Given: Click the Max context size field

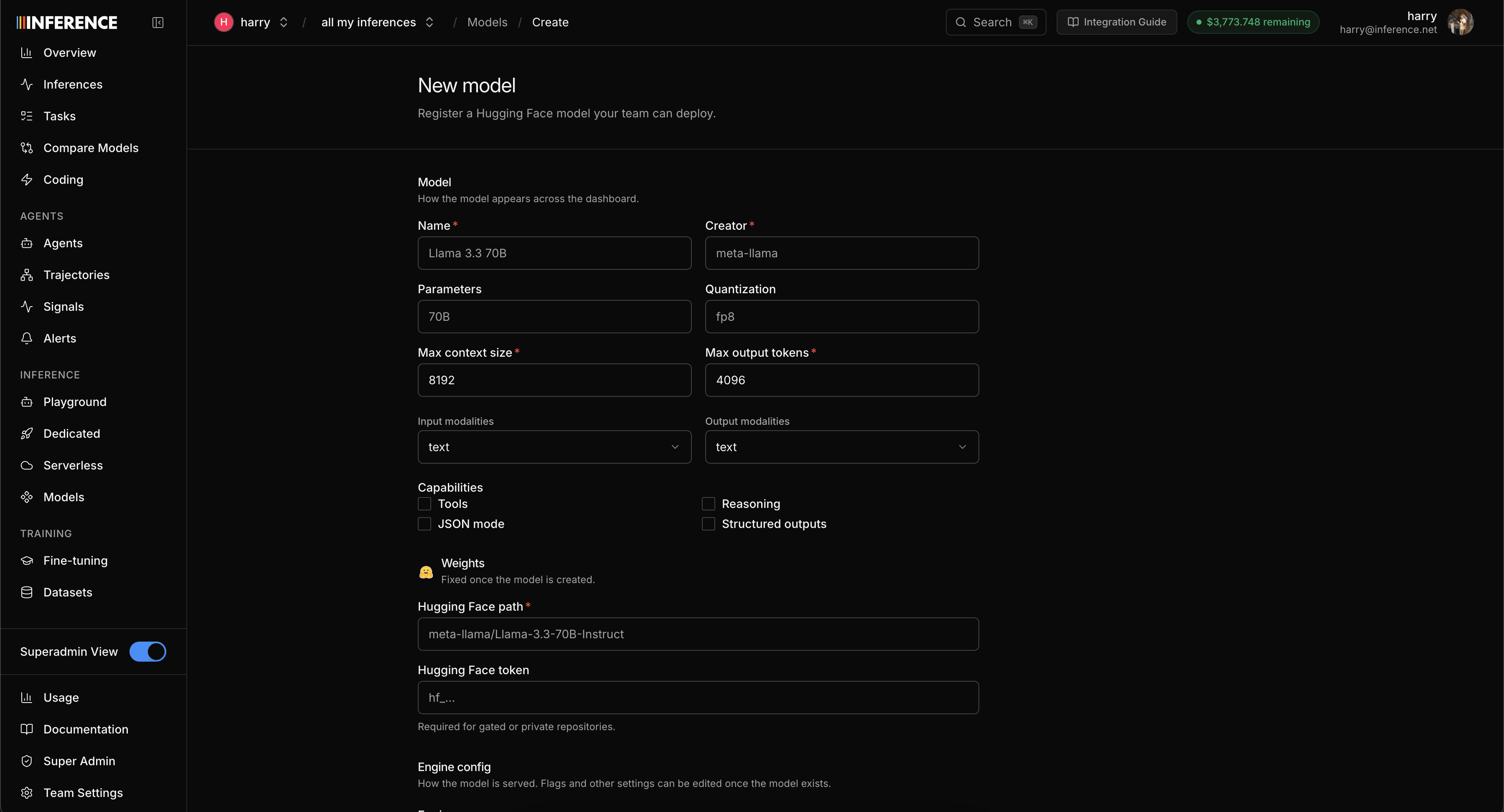Looking at the screenshot, I should [x=555, y=380].
